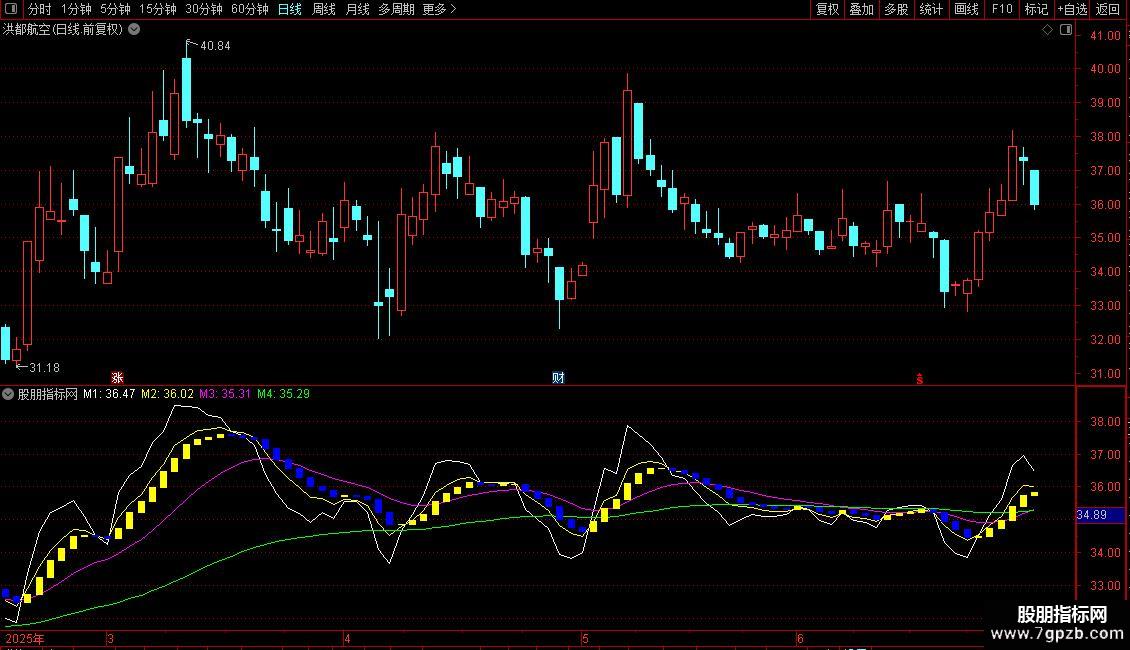Toggle the left sidebar panel icon
Image resolution: width=1130 pixels, height=650 pixels.
pyautogui.click(x=11, y=9)
